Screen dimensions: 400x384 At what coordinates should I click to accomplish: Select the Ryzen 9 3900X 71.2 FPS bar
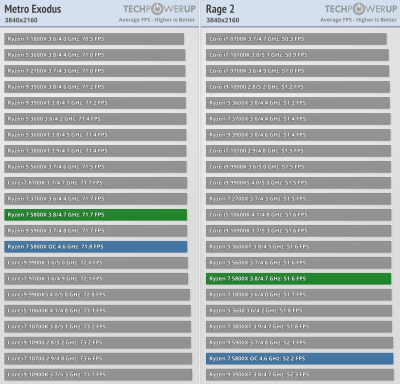[95, 87]
